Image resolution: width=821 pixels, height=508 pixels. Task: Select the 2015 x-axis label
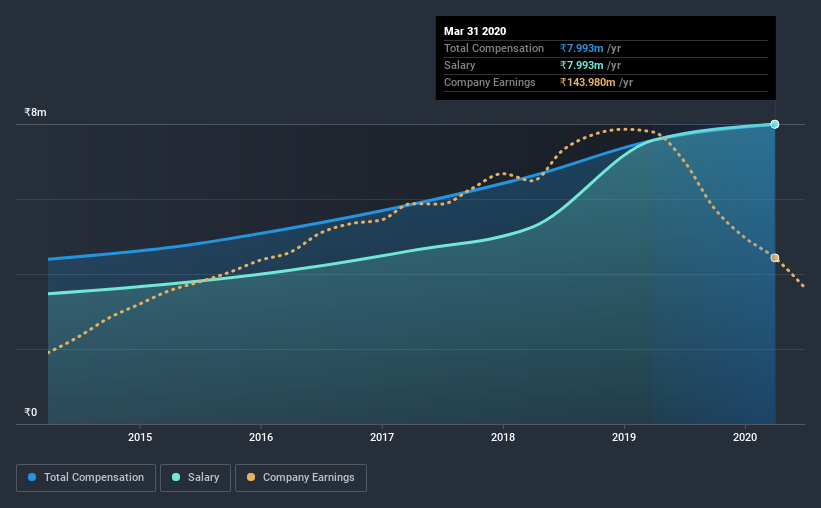(x=140, y=437)
